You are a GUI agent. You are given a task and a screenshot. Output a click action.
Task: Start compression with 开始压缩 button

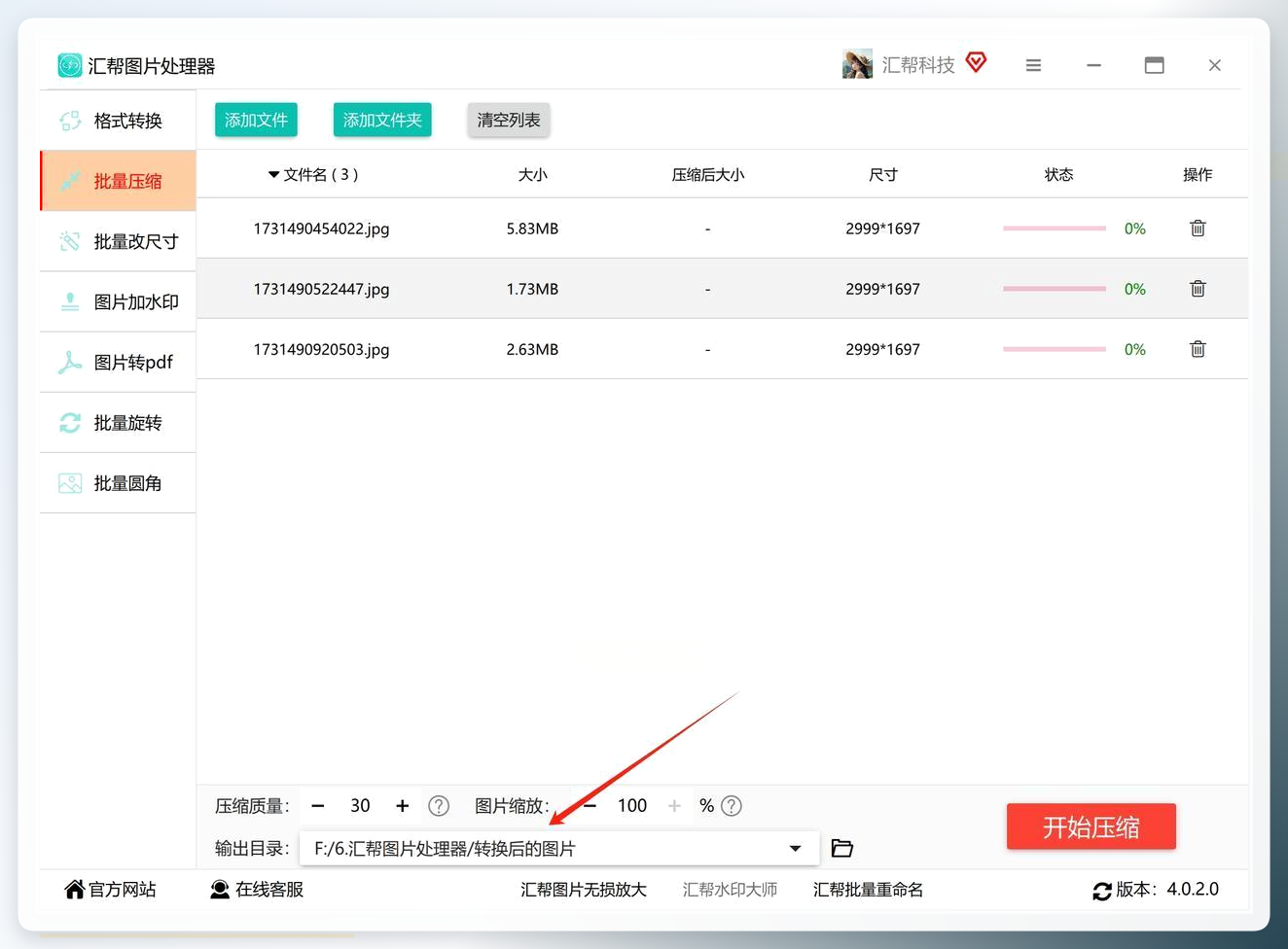click(x=1091, y=826)
